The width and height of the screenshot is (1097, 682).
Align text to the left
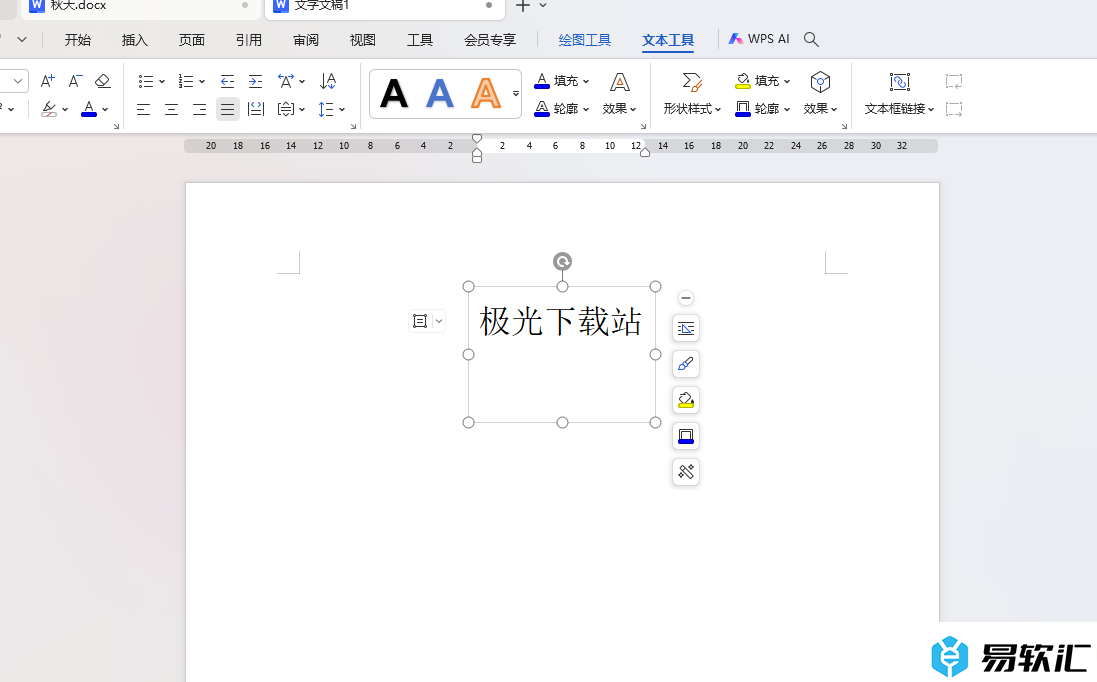pos(143,109)
